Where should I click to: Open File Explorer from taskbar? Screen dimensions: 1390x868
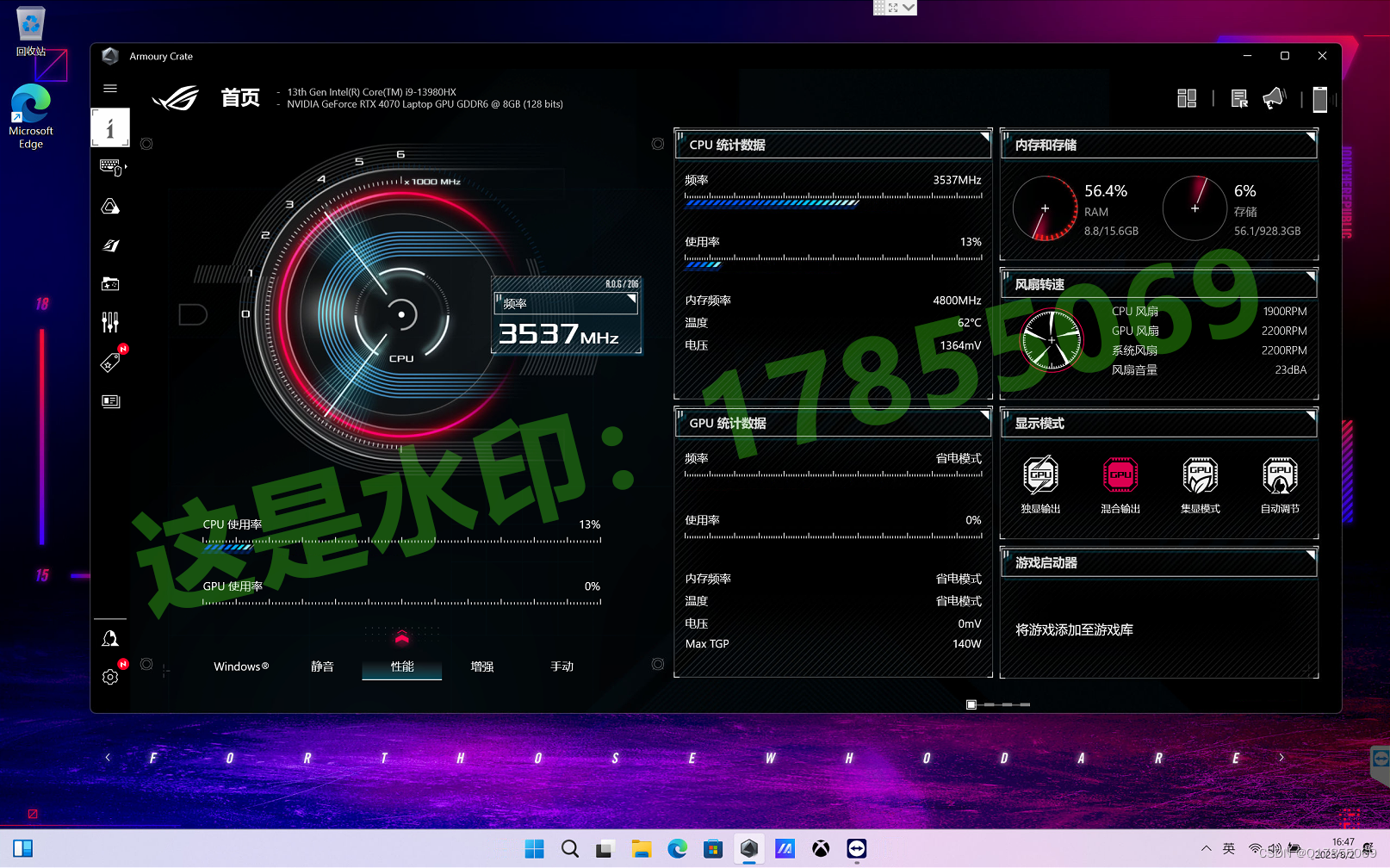pyautogui.click(x=641, y=849)
